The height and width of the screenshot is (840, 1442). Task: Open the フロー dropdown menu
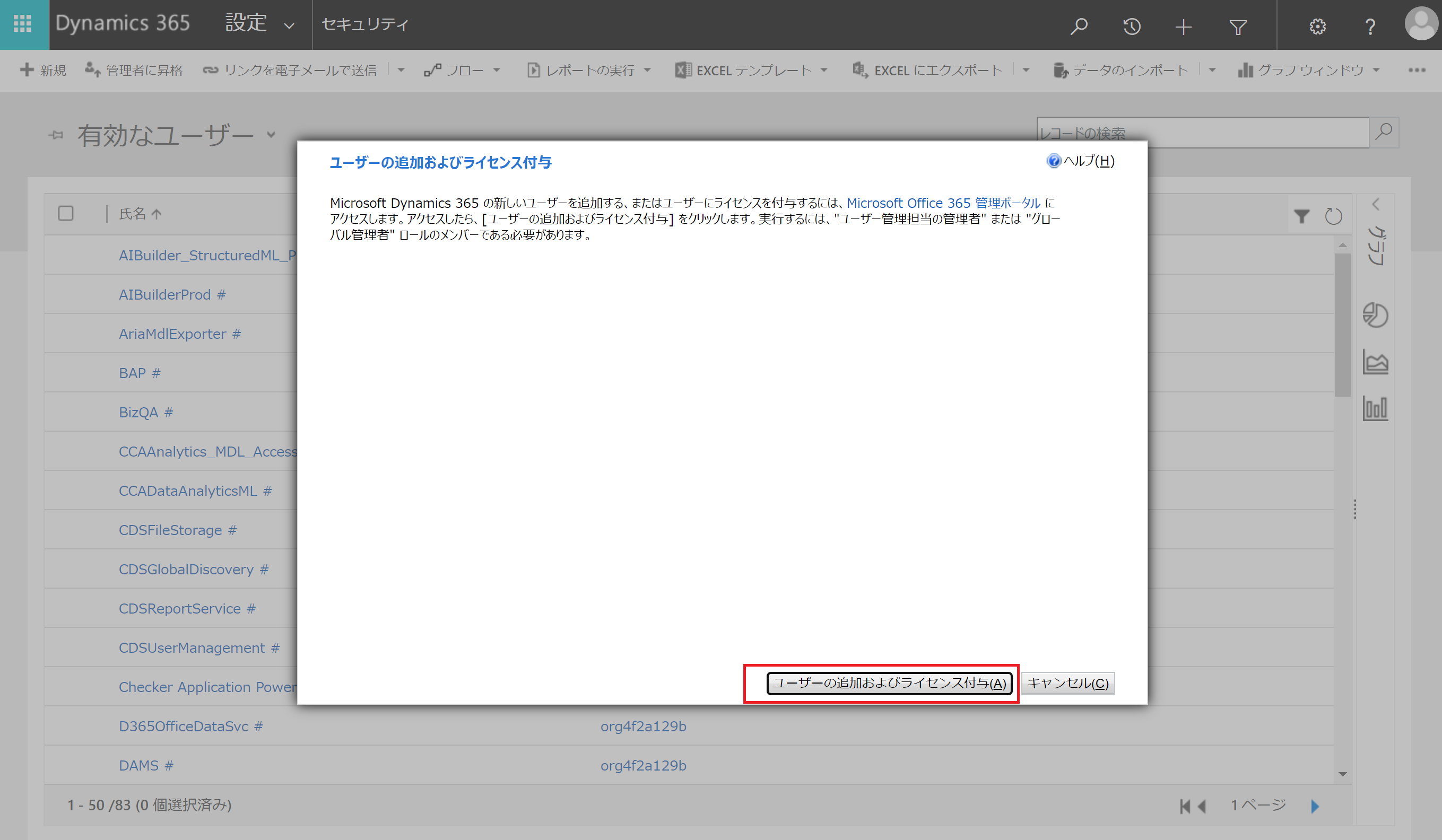(462, 71)
